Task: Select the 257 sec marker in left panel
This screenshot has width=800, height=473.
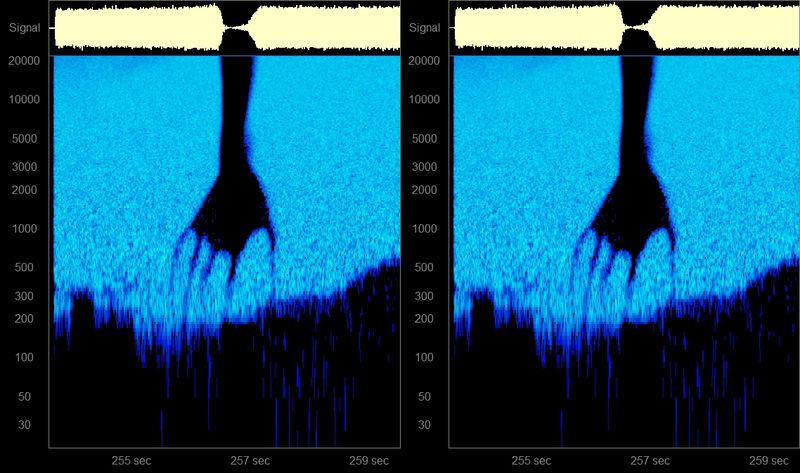Action: pyautogui.click(x=249, y=461)
